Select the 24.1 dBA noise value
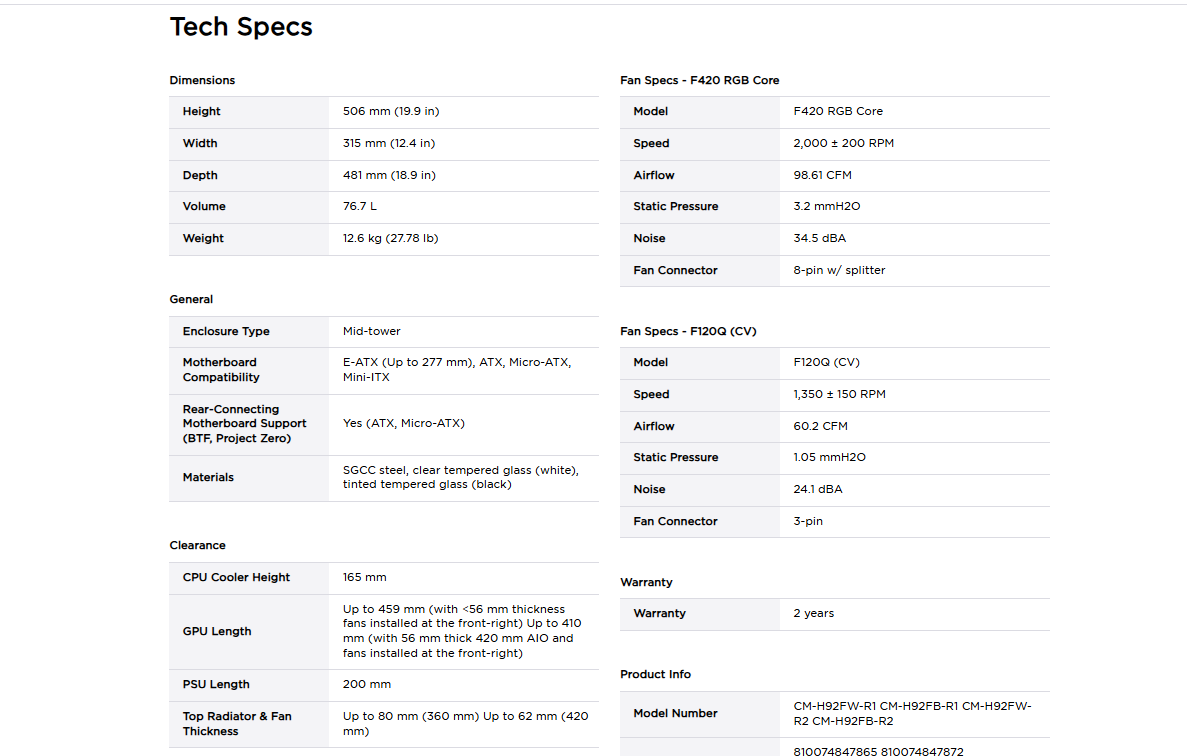The height and width of the screenshot is (756, 1187). coord(818,490)
